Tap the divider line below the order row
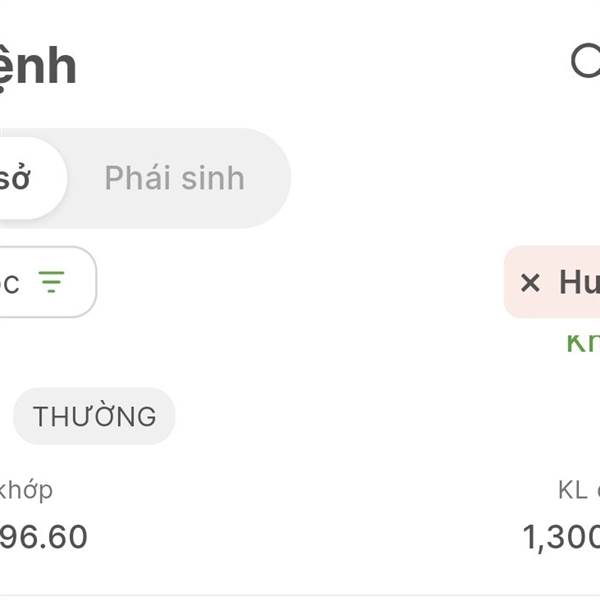The height and width of the screenshot is (600, 600). click(300, 595)
